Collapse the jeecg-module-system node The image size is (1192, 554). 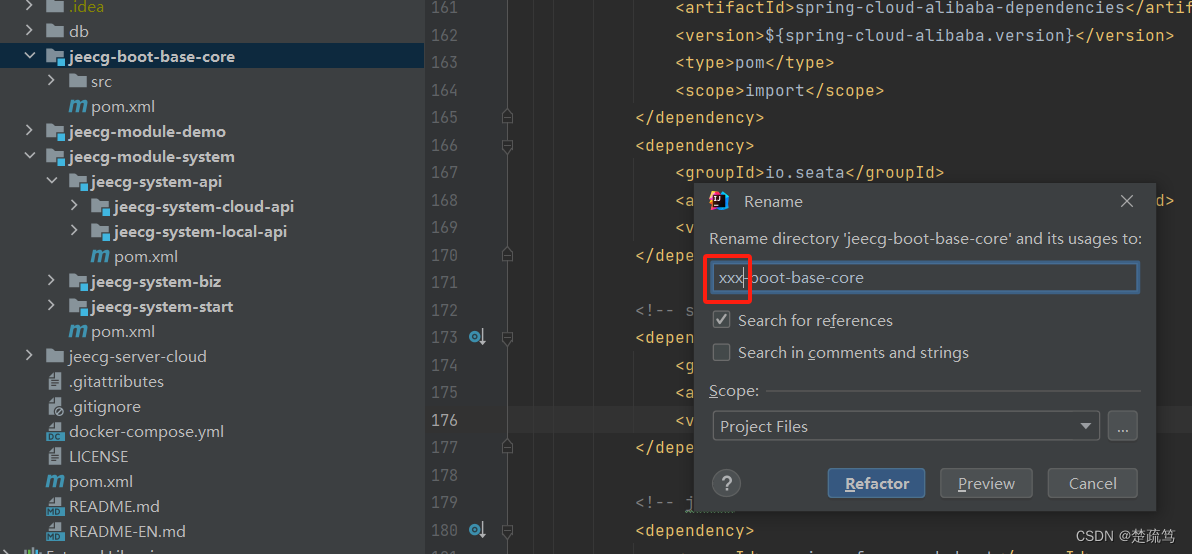30,157
